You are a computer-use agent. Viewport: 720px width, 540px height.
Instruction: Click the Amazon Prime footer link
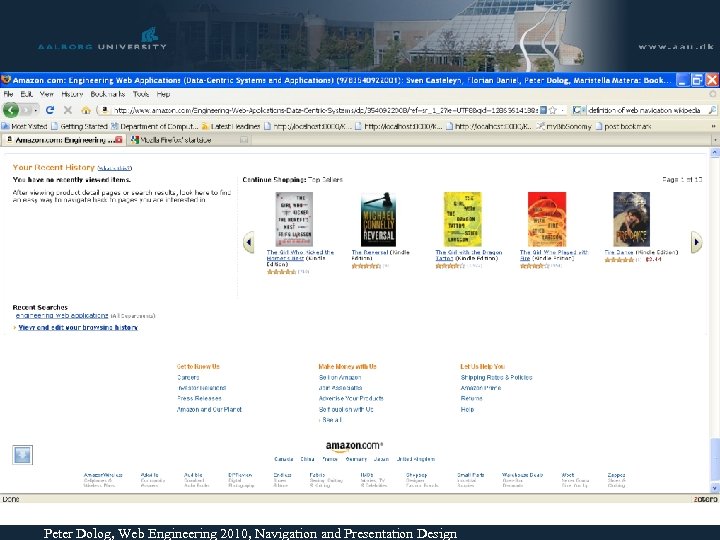point(481,388)
